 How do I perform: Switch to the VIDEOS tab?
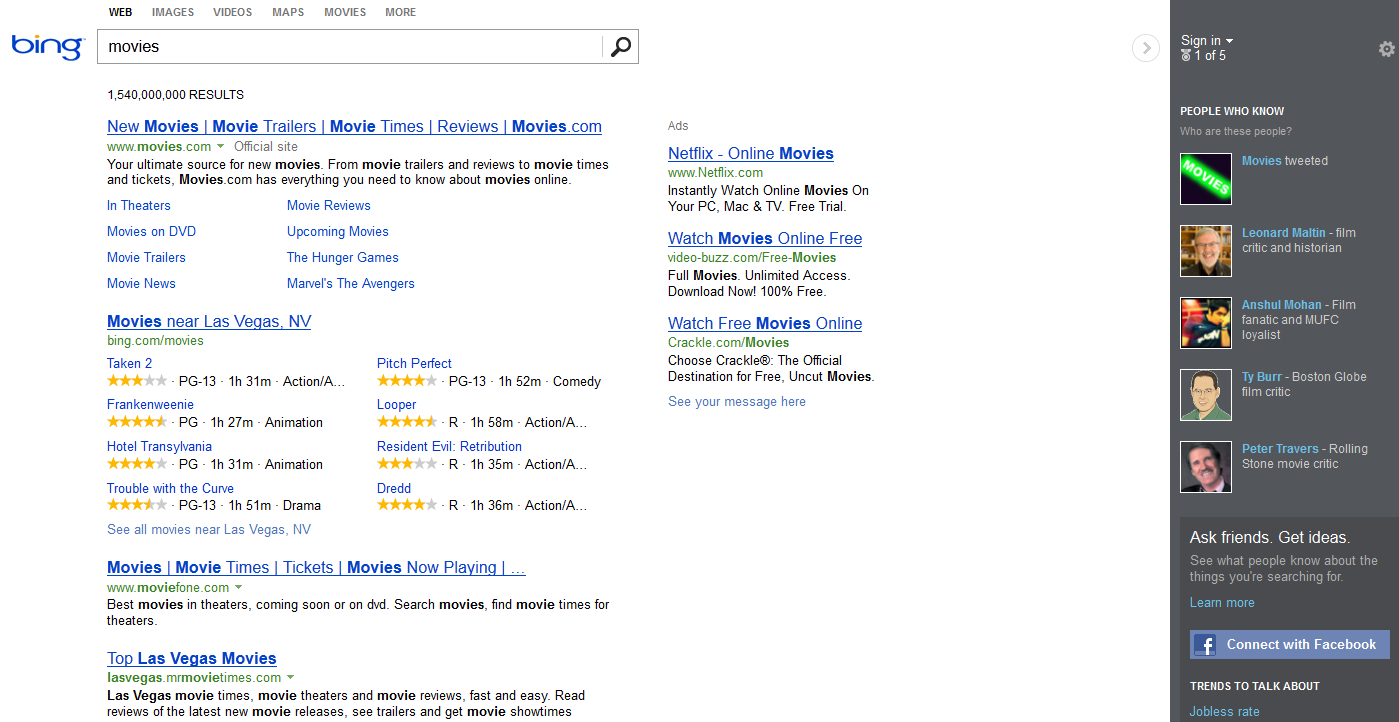pyautogui.click(x=233, y=13)
